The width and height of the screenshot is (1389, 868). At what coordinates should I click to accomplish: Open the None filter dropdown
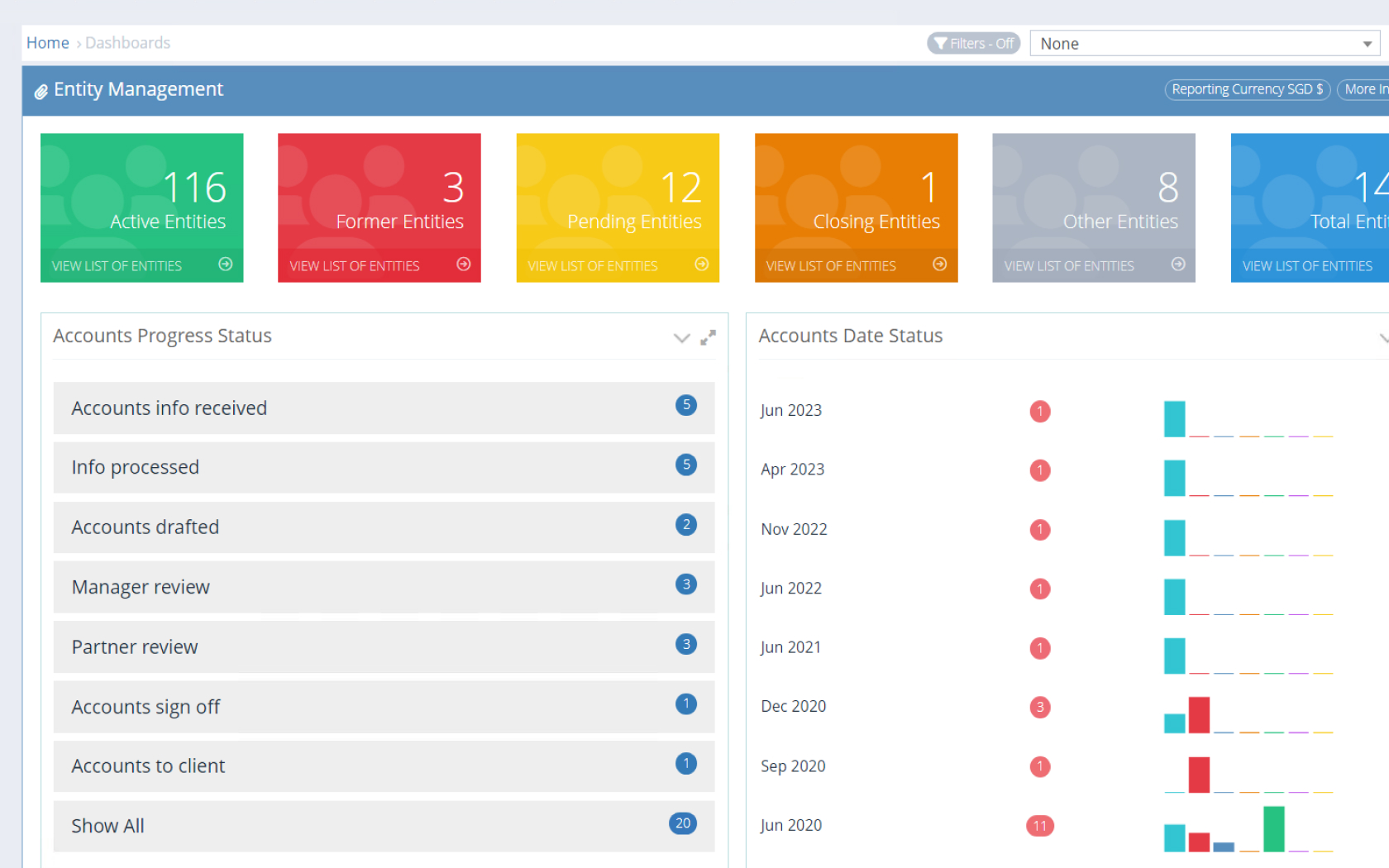tap(1204, 44)
